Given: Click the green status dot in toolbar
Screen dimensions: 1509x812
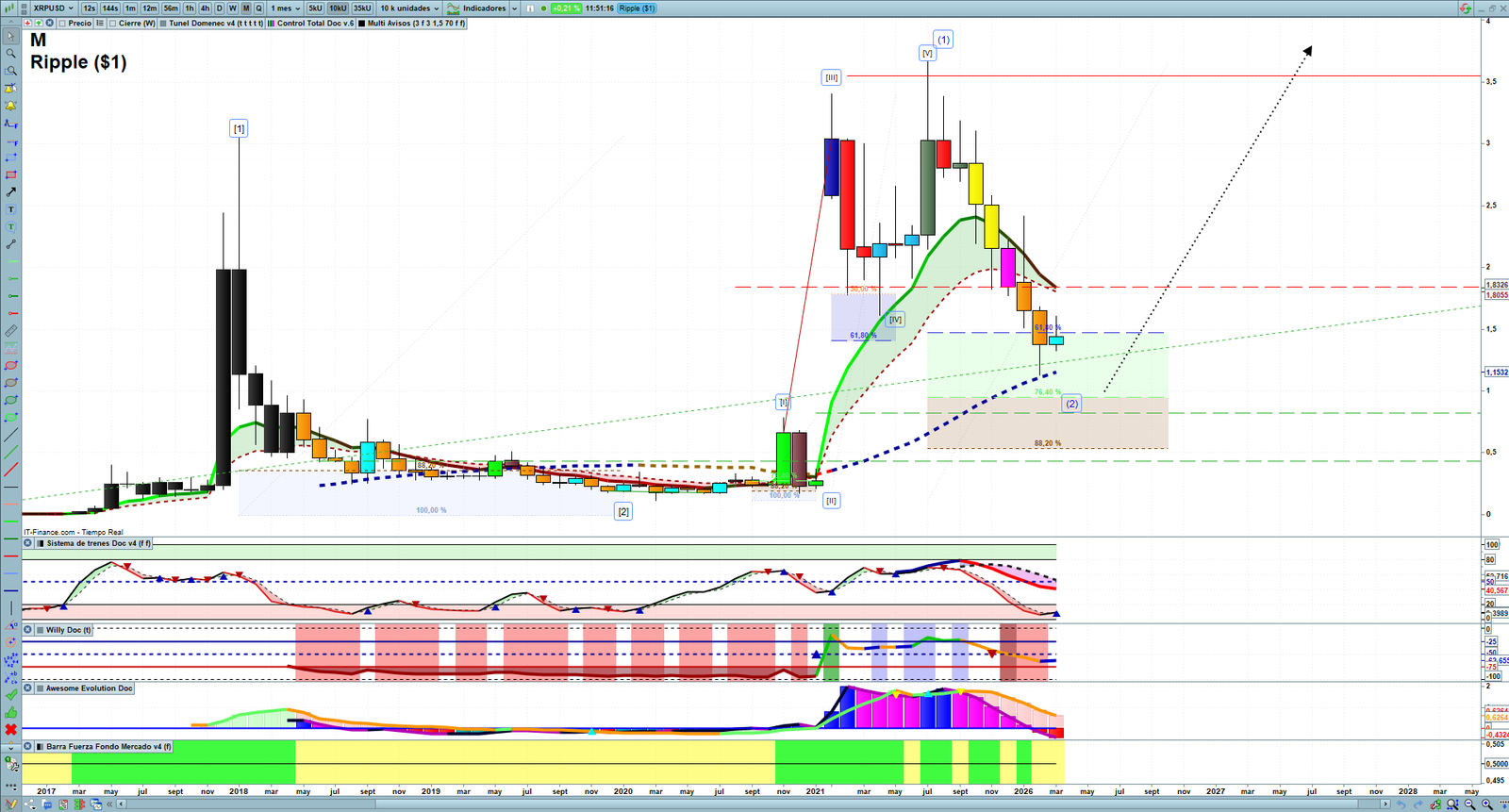Looking at the screenshot, I should coord(543,8).
